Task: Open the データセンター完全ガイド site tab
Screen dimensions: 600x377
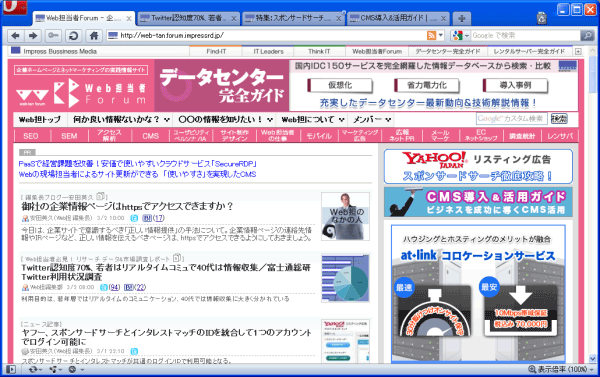Action: pyautogui.click(x=447, y=51)
